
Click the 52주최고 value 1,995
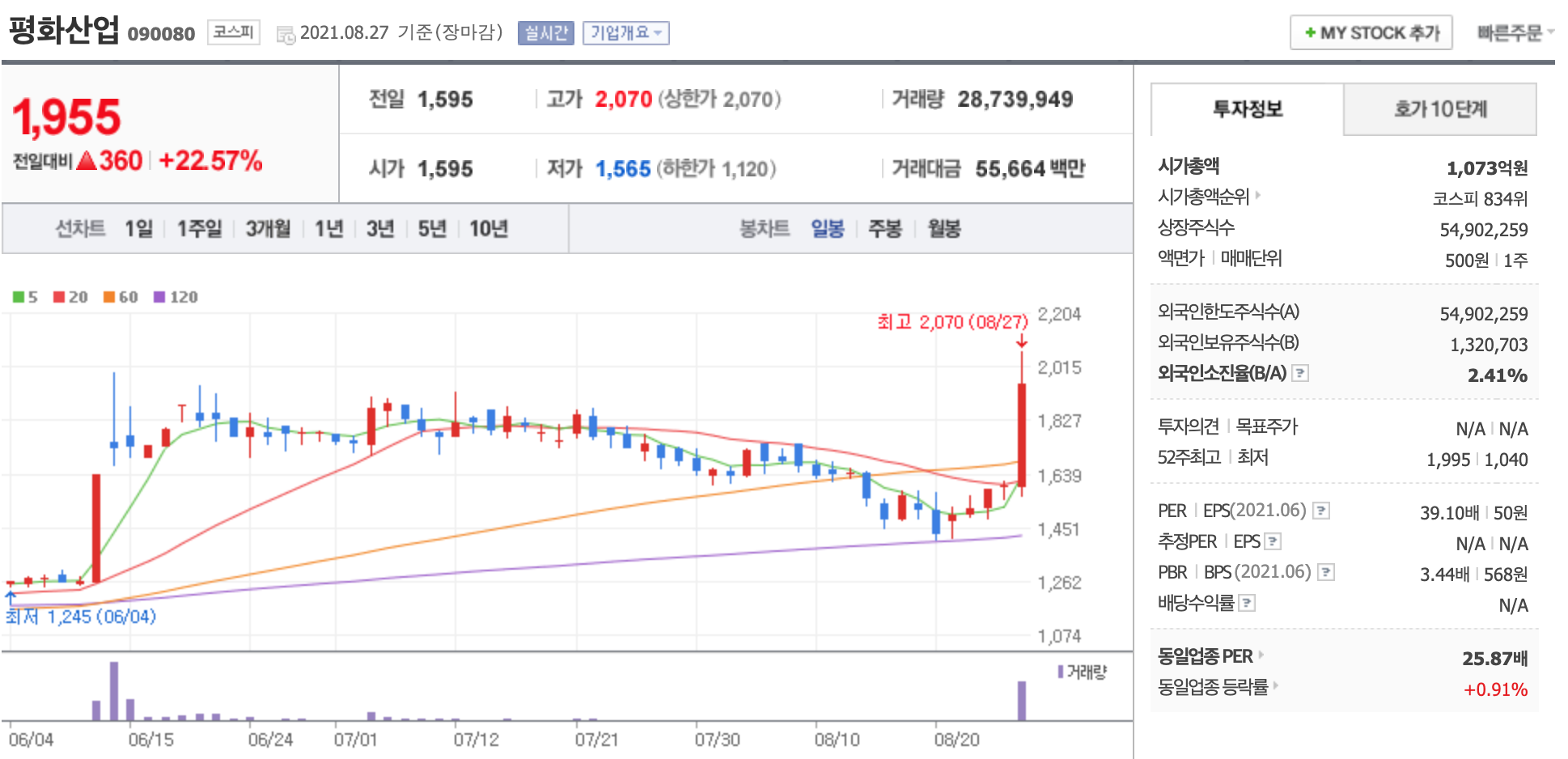1448,460
